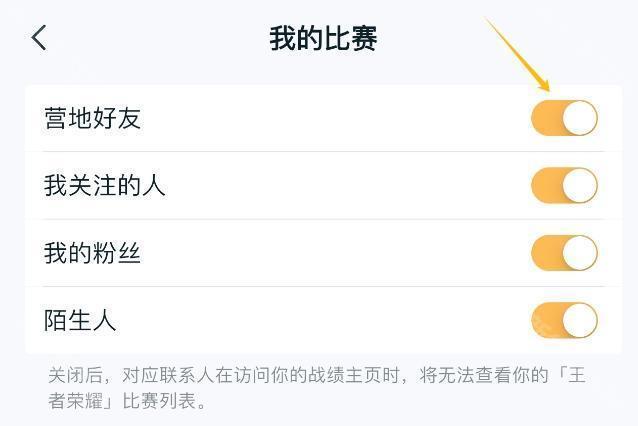Click the orange track of 陌生人 switch

[545, 320]
